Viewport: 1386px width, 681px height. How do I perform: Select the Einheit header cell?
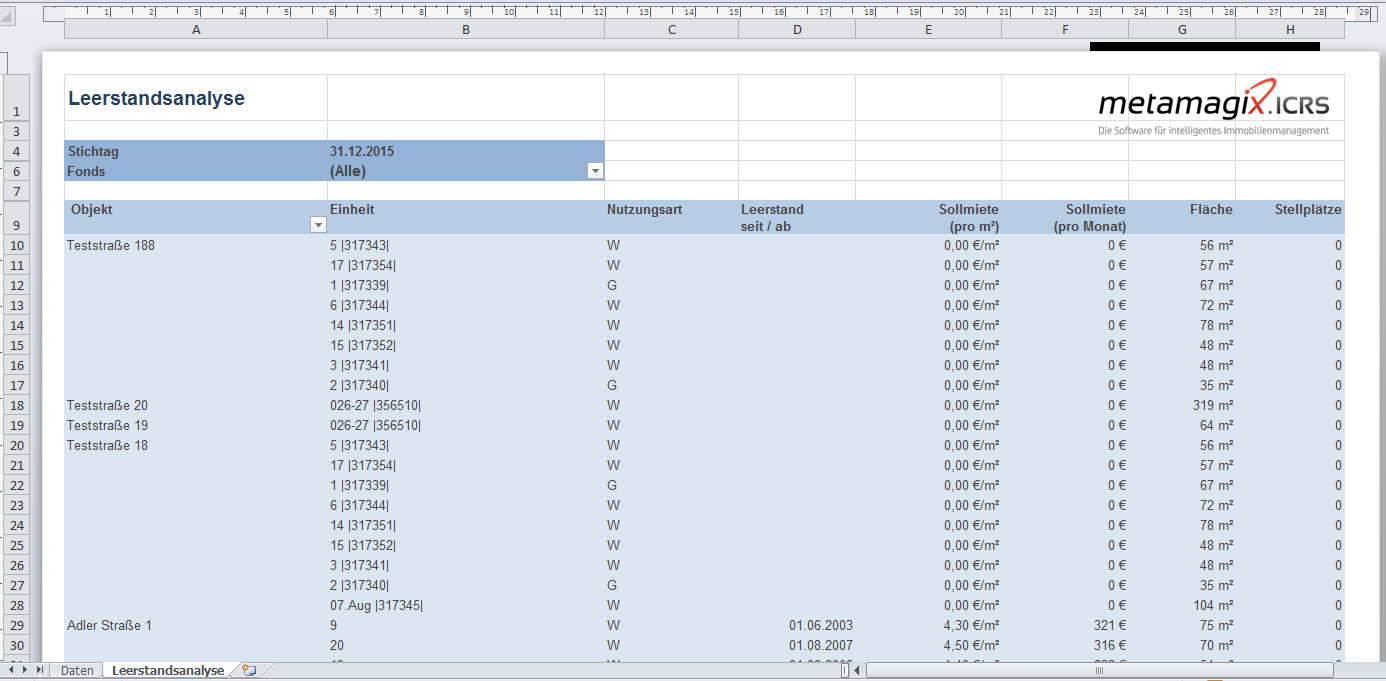click(x=466, y=218)
